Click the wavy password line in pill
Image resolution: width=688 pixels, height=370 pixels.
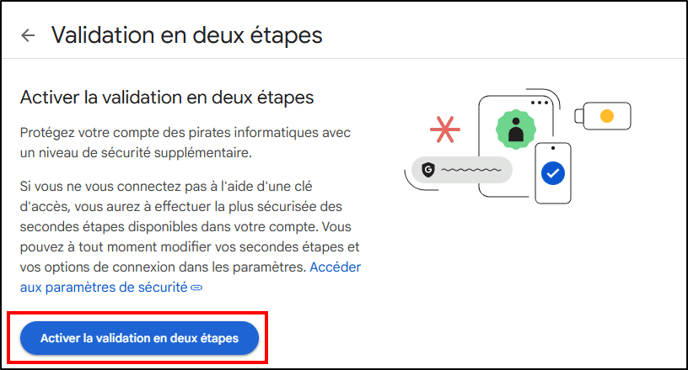pos(471,169)
